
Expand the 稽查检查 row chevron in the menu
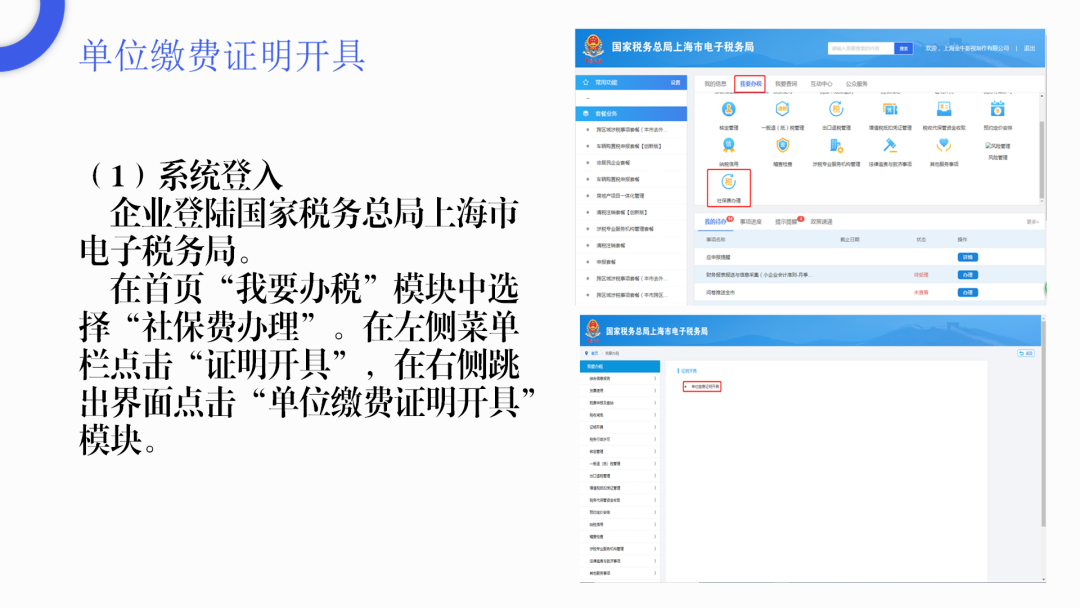pos(654,536)
